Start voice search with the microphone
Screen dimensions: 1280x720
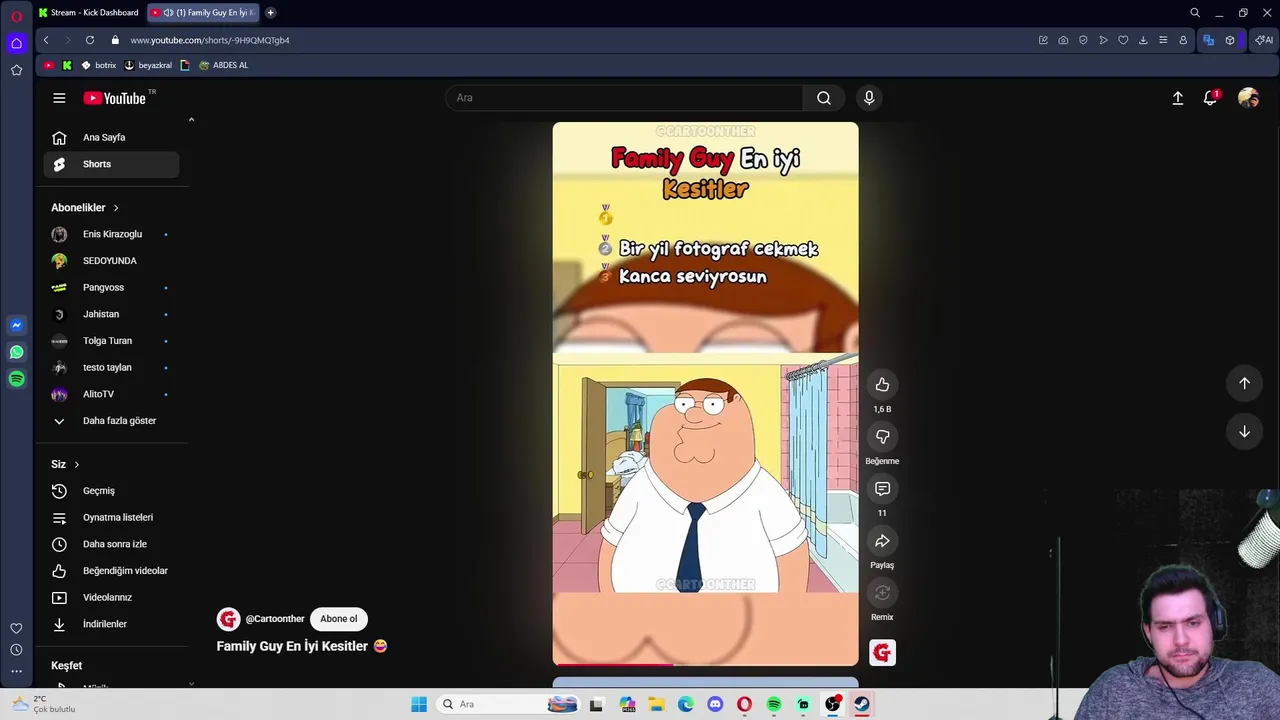coord(869,98)
